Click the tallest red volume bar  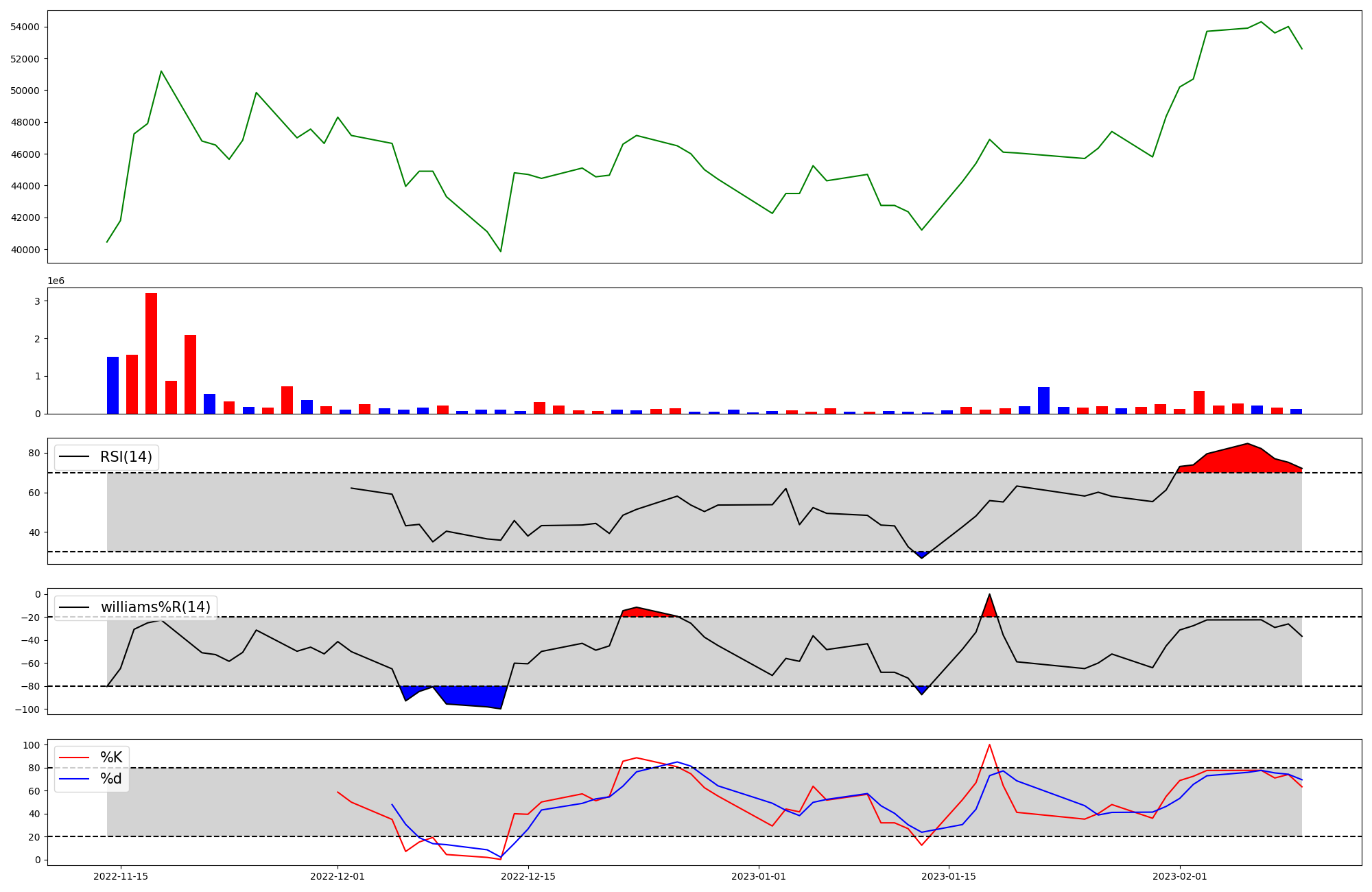coord(151,353)
